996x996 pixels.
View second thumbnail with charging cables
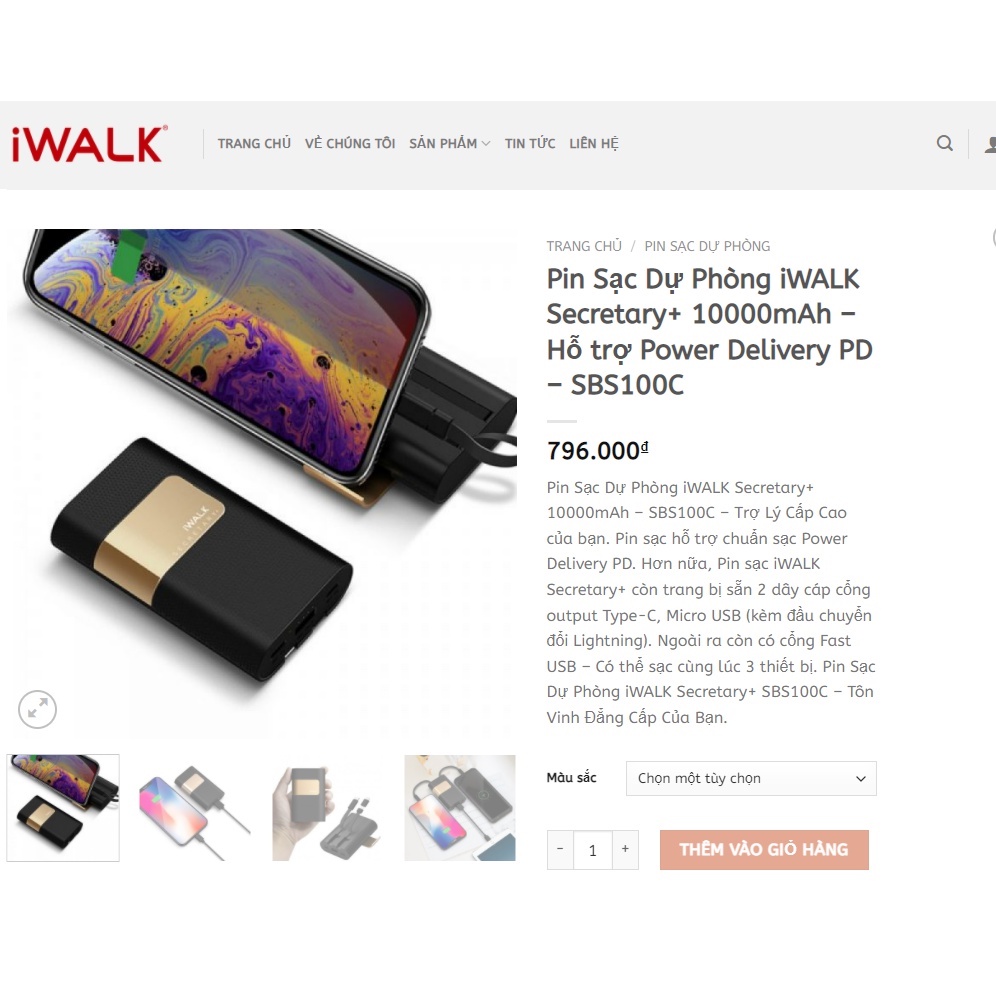pyautogui.click(x=195, y=808)
